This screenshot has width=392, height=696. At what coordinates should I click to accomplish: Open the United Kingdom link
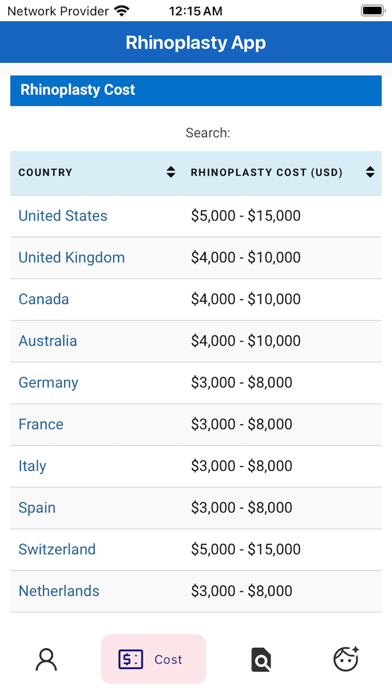(x=71, y=257)
